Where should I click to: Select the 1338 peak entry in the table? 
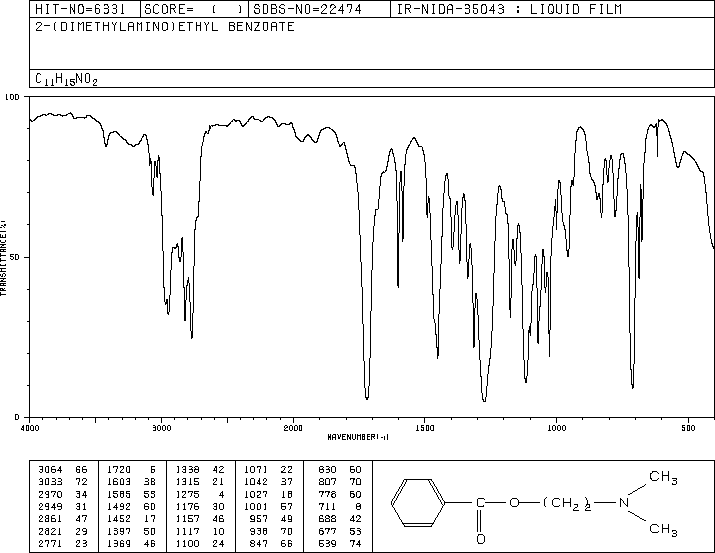point(200,470)
